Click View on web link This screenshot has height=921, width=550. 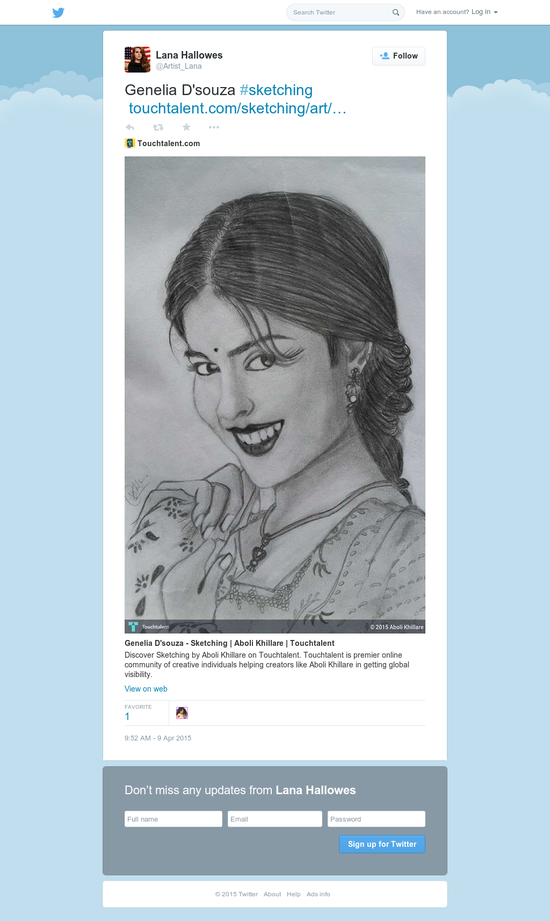click(x=146, y=689)
